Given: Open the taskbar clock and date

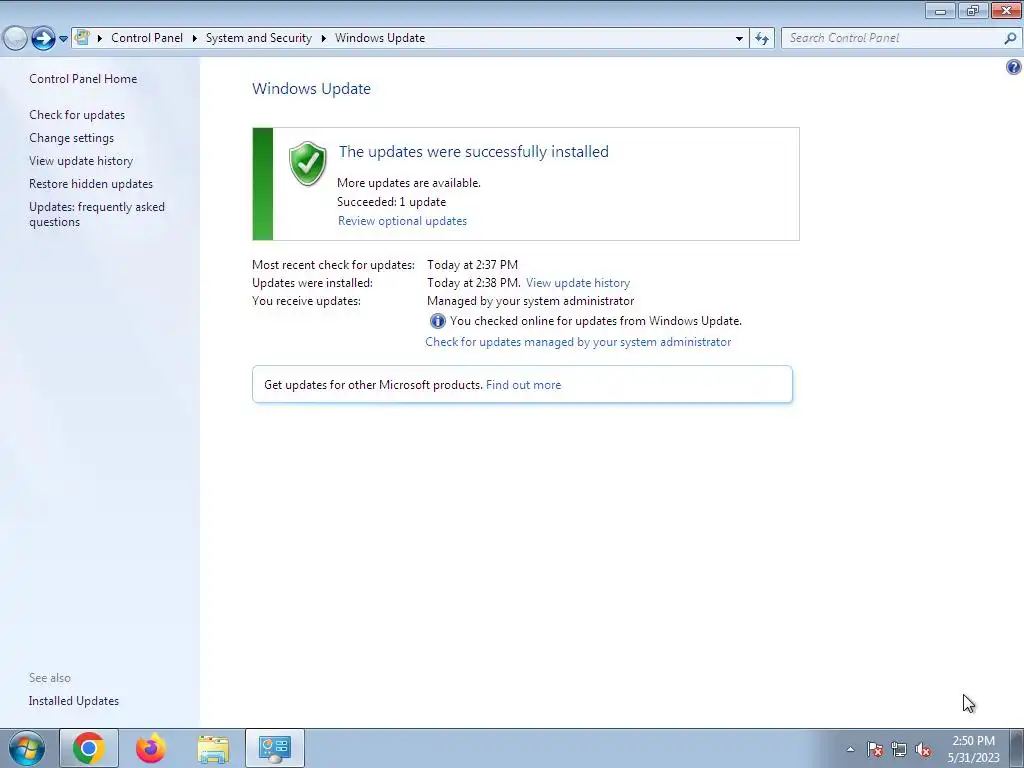Looking at the screenshot, I should [x=973, y=749].
